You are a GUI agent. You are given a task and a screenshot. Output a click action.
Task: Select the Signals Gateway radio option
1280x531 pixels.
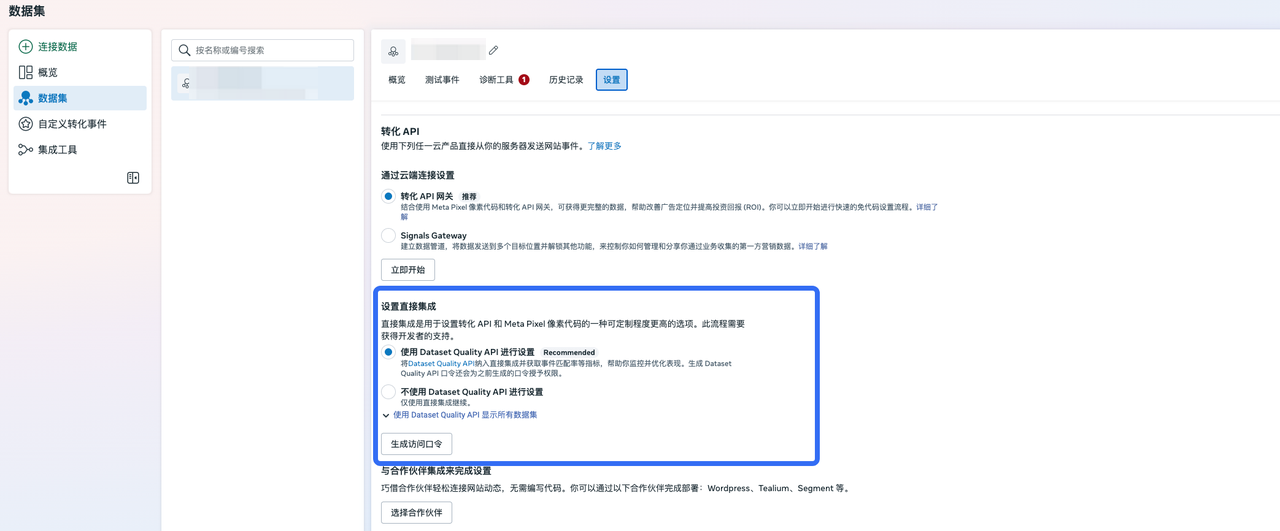click(x=388, y=236)
